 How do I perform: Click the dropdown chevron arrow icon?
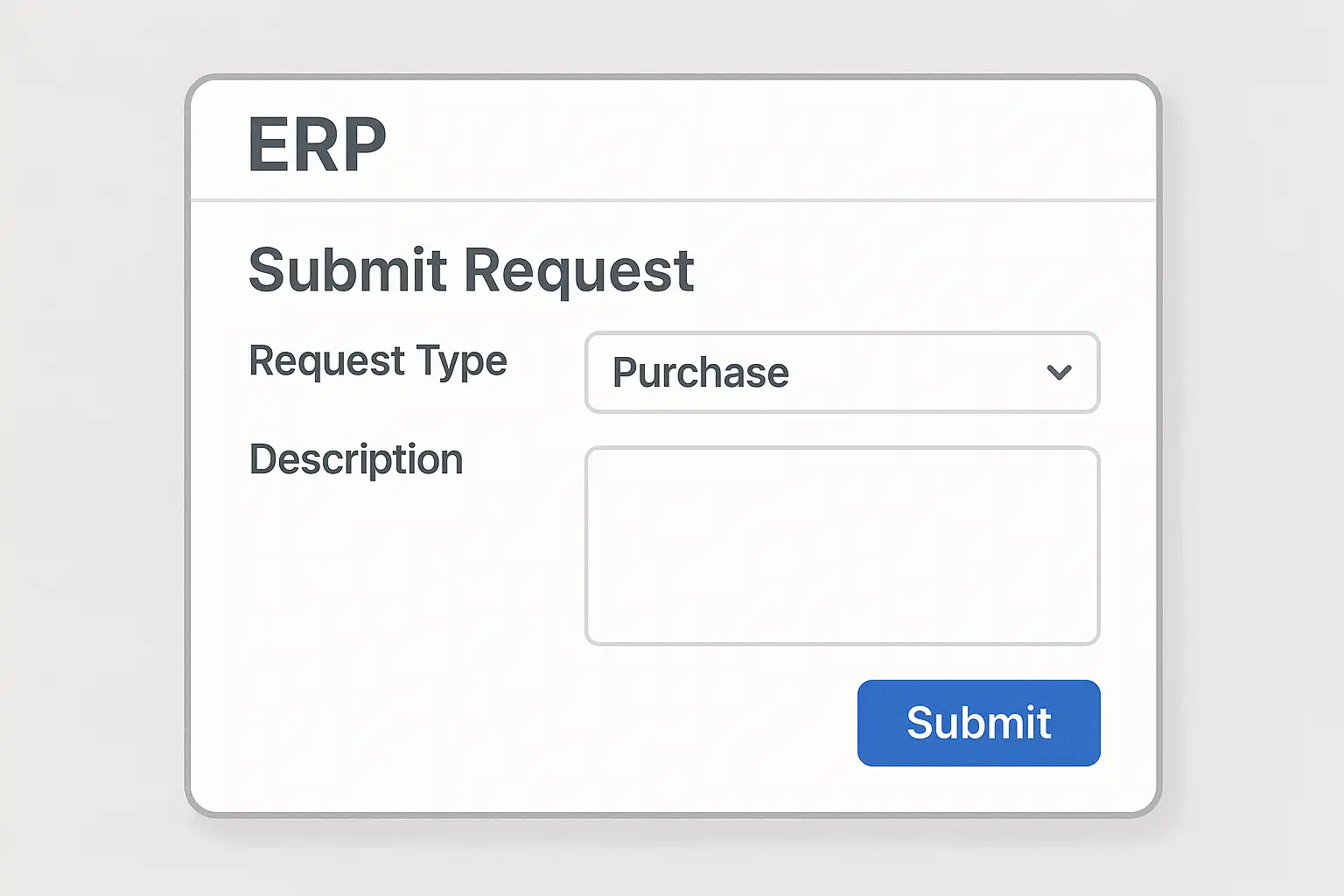(1059, 373)
